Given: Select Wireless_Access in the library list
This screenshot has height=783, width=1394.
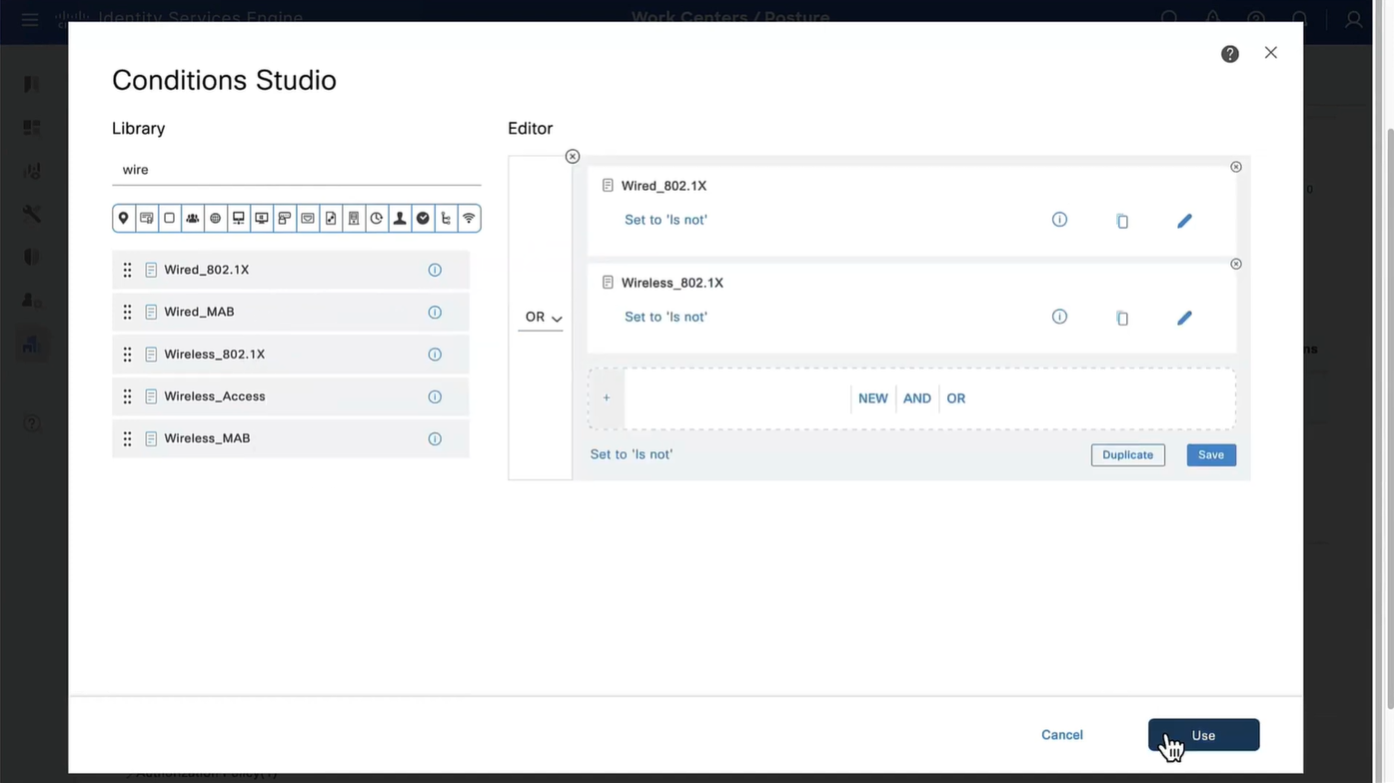Looking at the screenshot, I should coord(215,396).
